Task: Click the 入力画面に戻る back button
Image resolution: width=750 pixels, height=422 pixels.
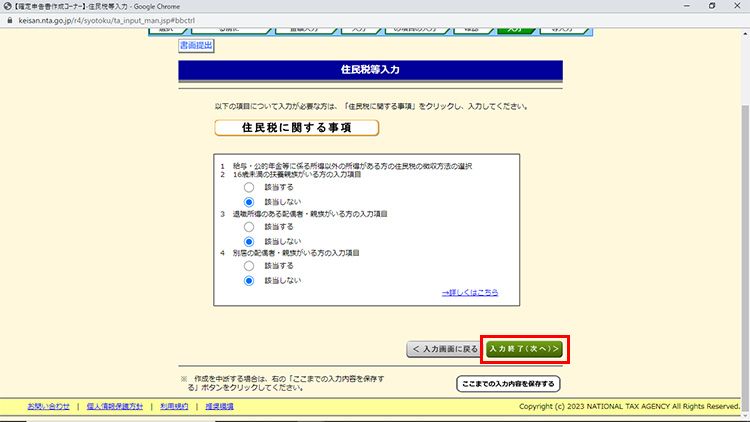Action: 442,349
